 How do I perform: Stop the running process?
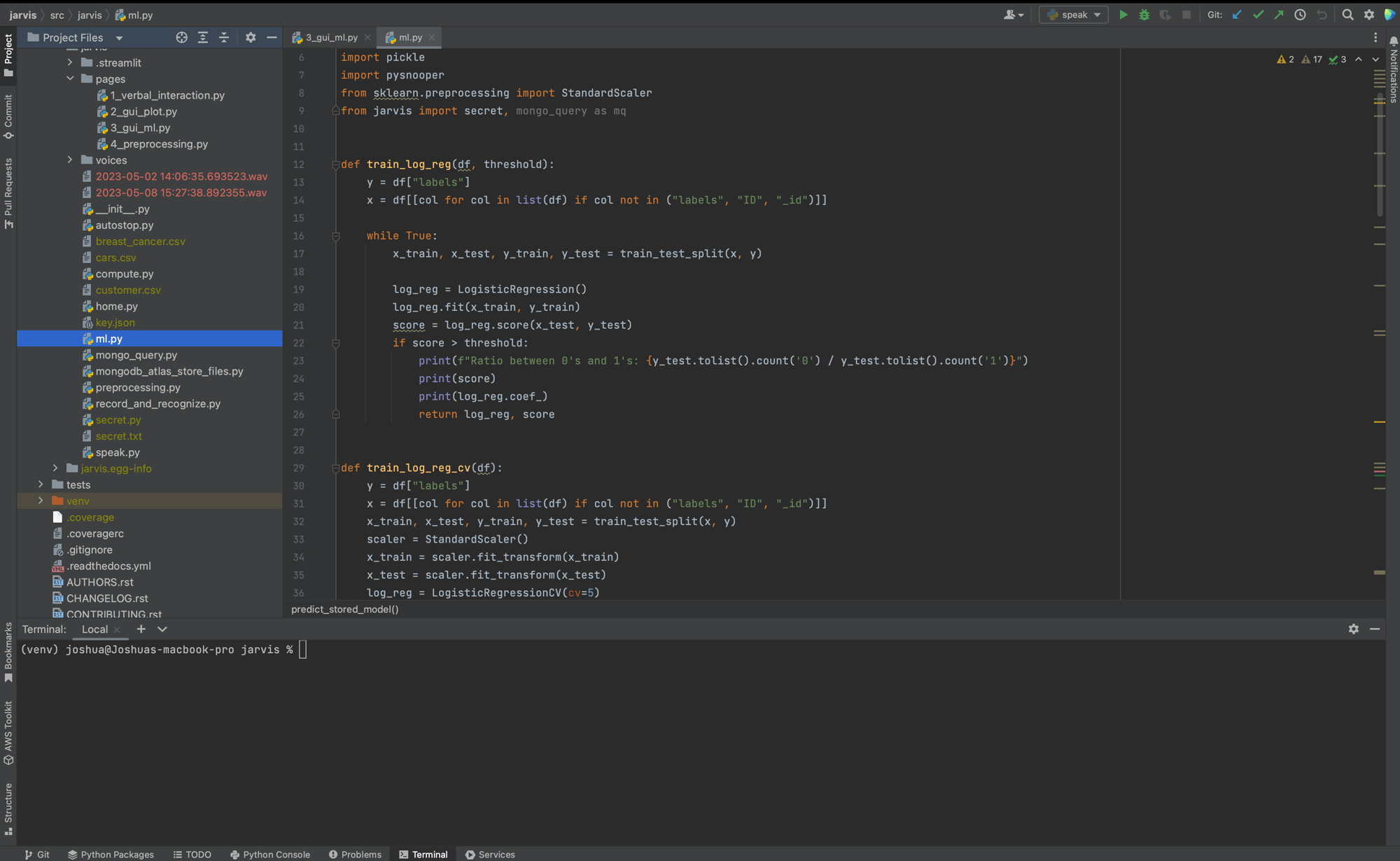coord(1186,15)
